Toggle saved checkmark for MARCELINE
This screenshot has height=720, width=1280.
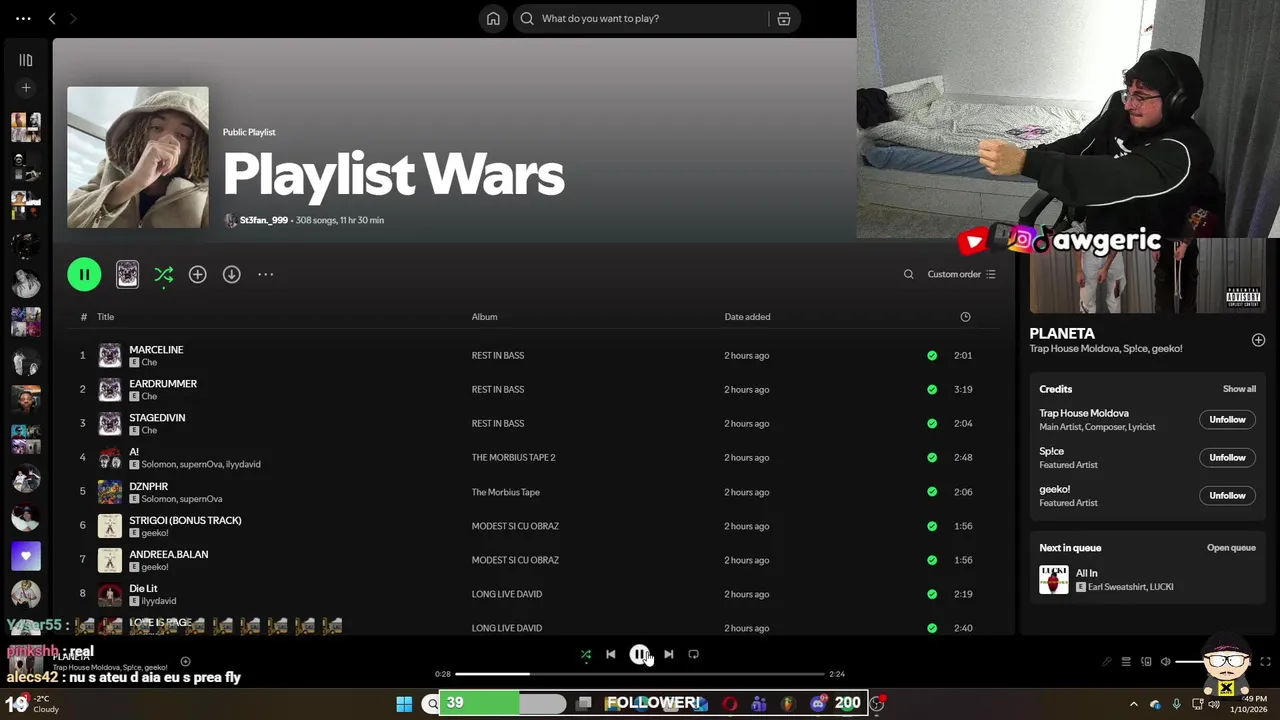click(932, 355)
